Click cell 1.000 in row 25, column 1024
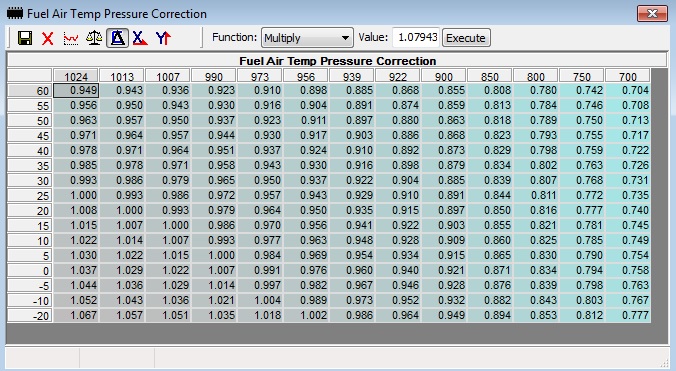 click(76, 195)
